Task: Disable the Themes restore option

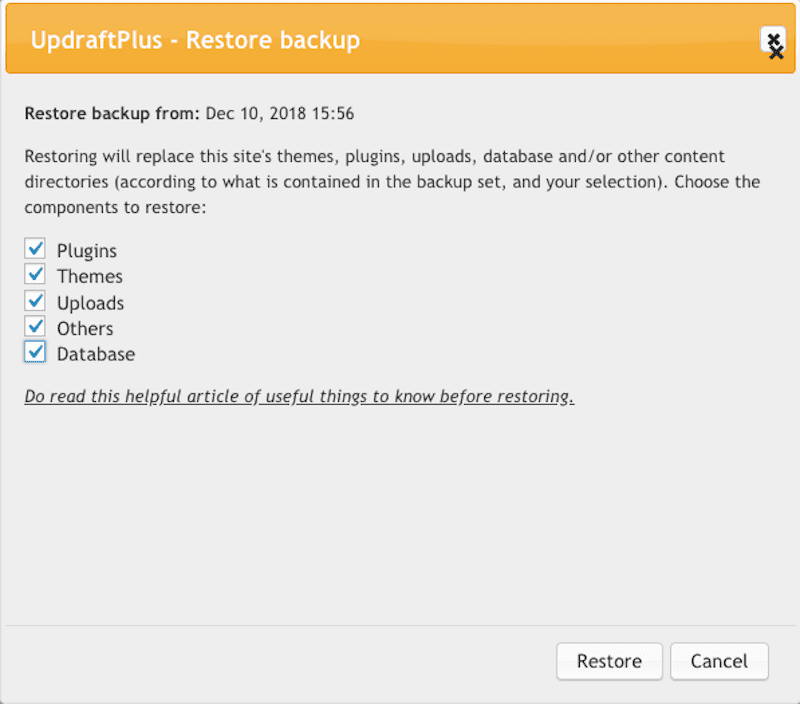Action: [35, 274]
